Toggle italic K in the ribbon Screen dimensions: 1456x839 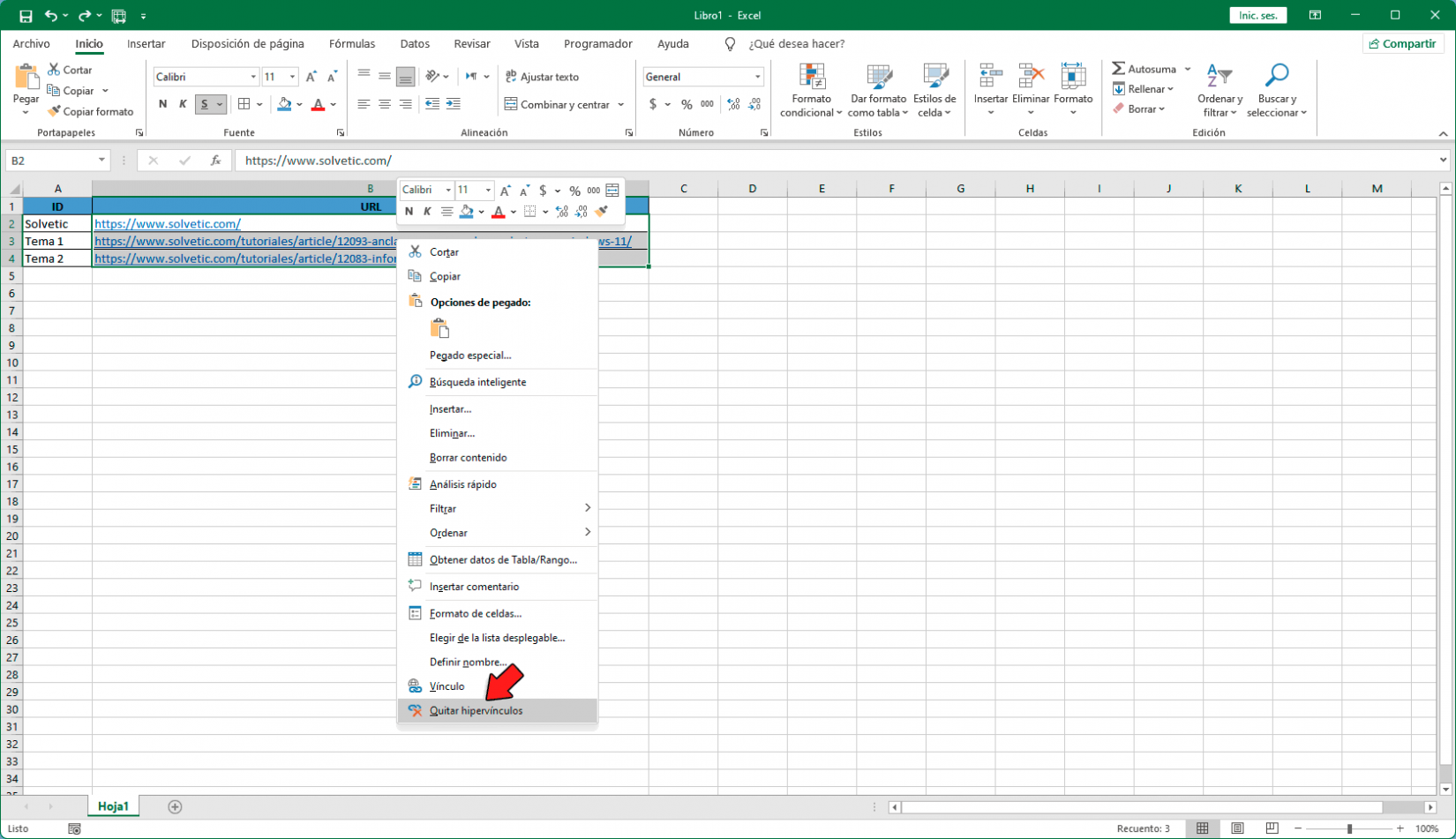[183, 104]
